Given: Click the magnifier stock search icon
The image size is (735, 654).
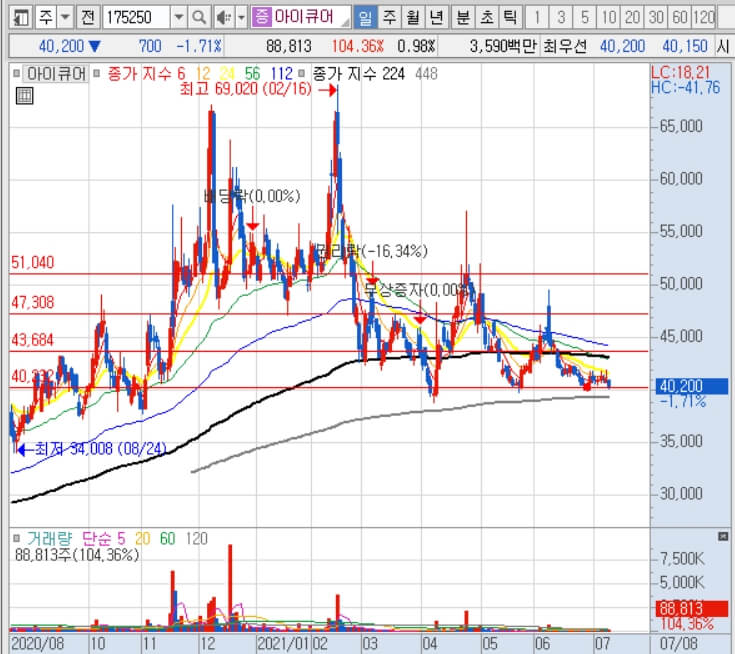Looking at the screenshot, I should [199, 18].
